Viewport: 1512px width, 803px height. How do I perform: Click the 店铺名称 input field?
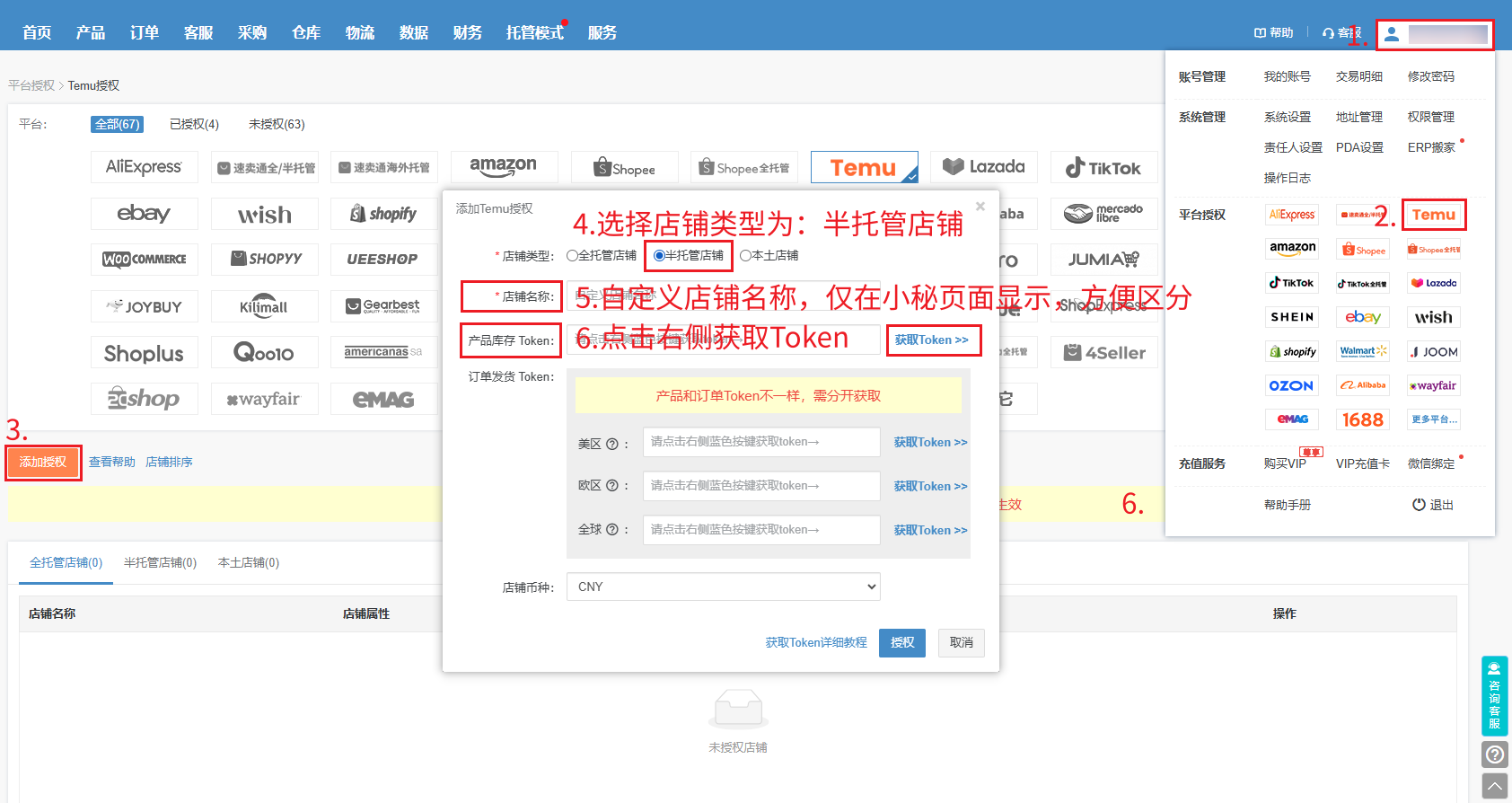click(724, 296)
